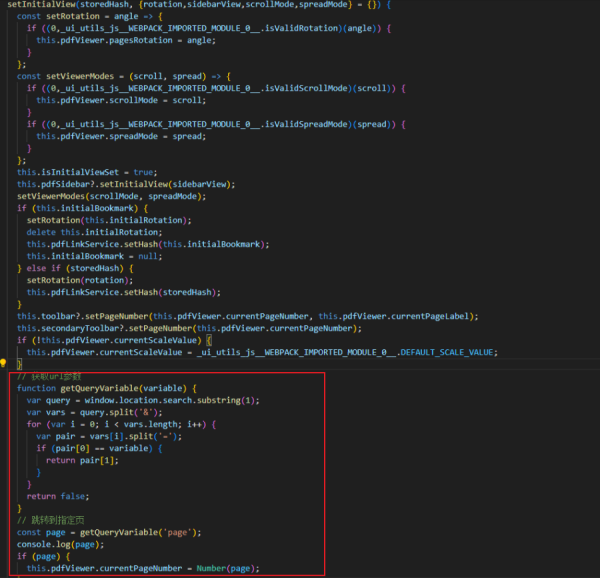Click the comment line containing 'url'

click(x=49, y=376)
